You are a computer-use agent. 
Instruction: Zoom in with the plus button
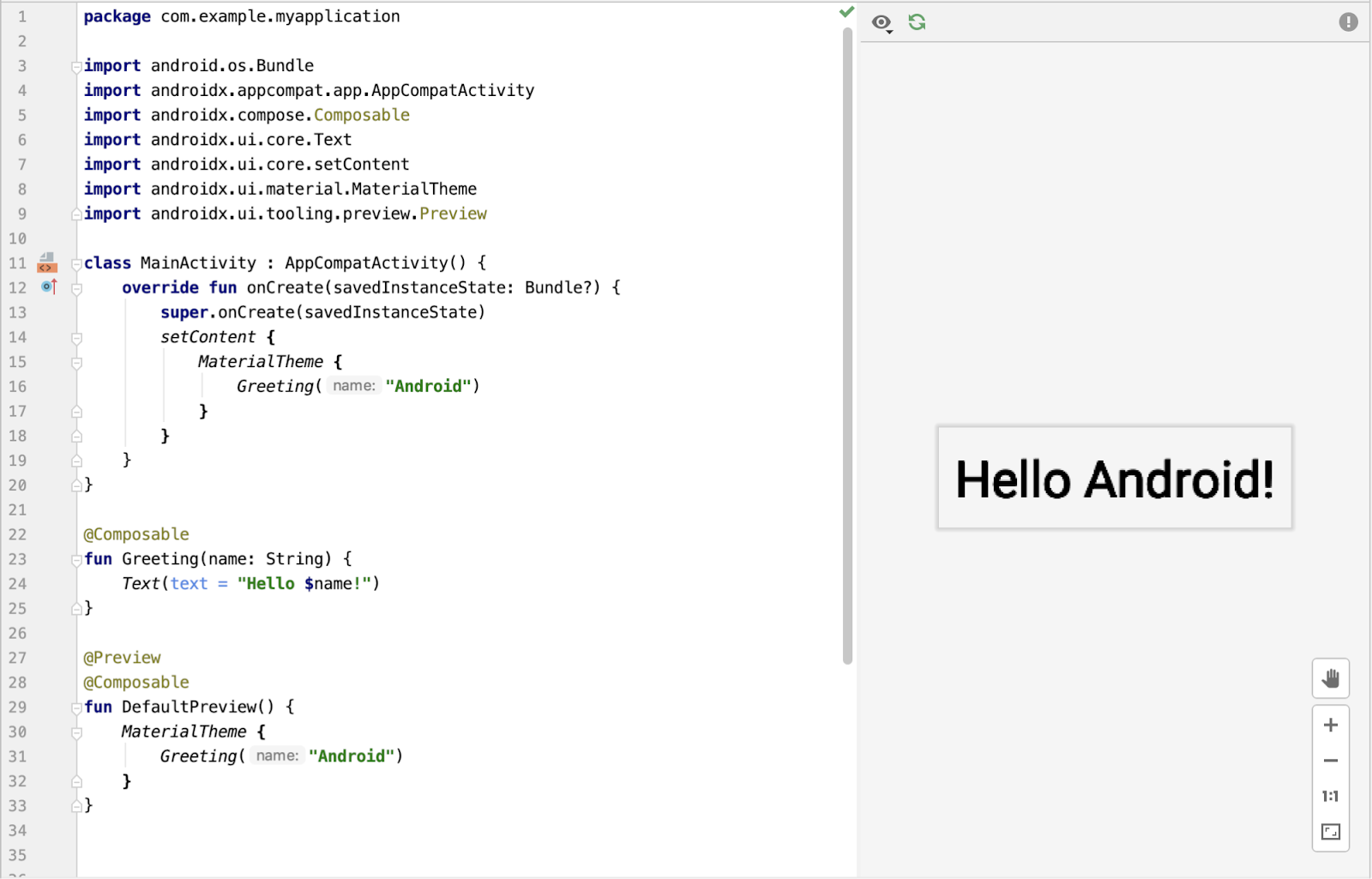[x=1330, y=725]
